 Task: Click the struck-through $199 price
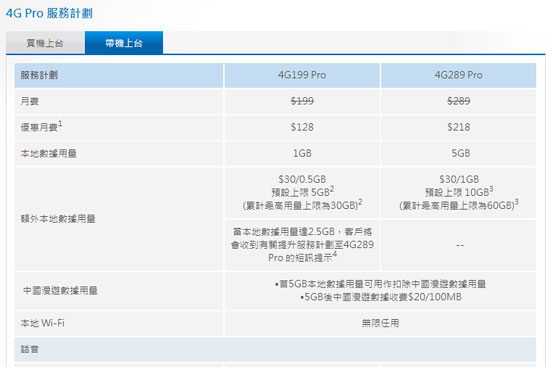tap(302, 101)
